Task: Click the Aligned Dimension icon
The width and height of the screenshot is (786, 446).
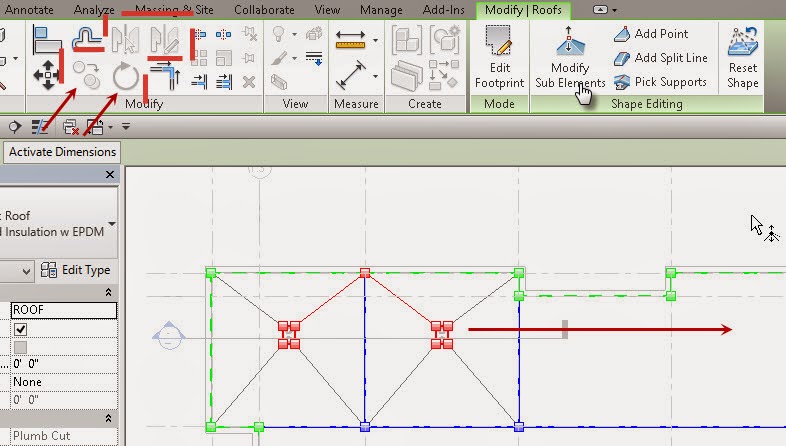Action: pos(350,75)
